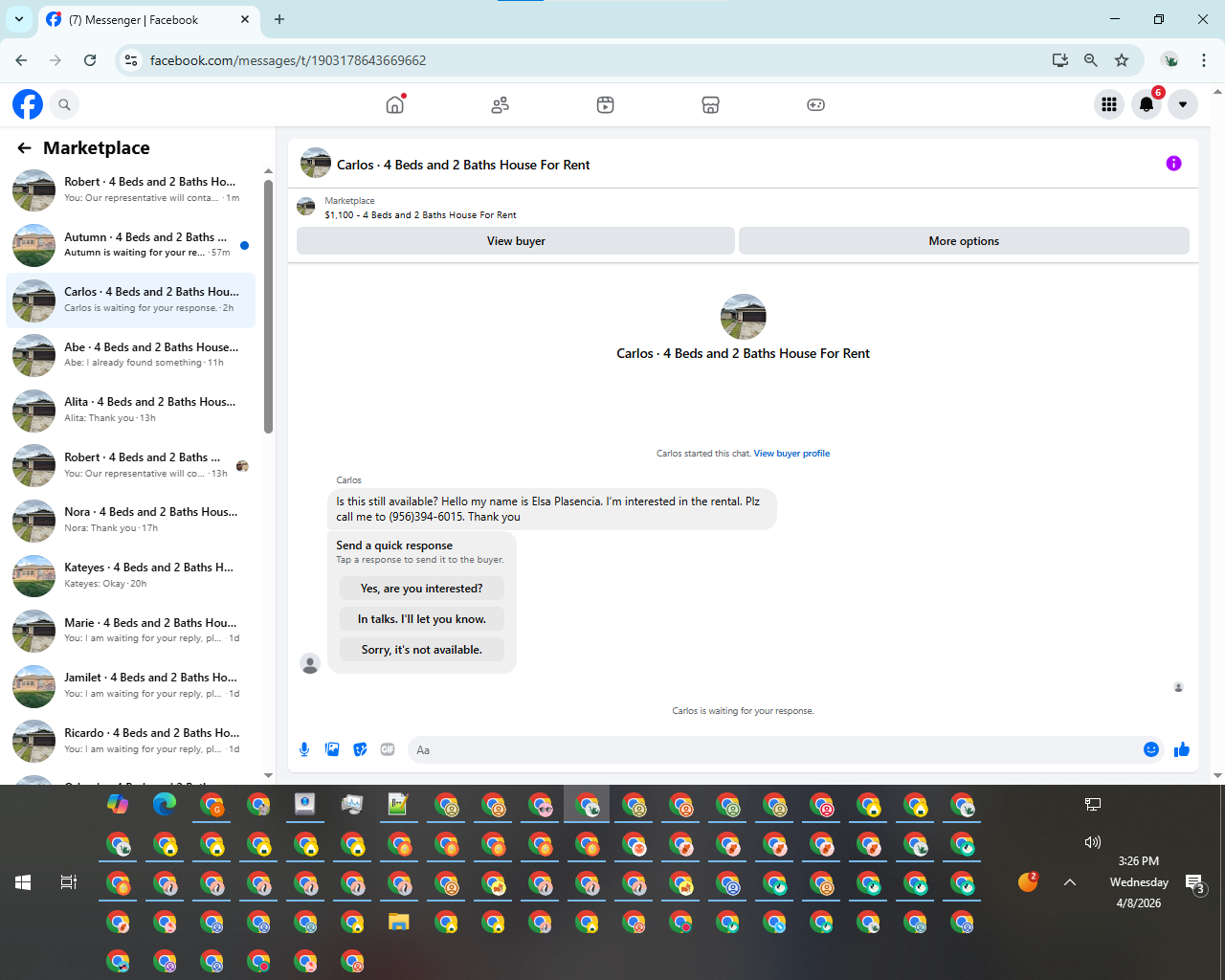The width and height of the screenshot is (1225, 980).
Task: Open Kateyes' conversation
Action: click(x=131, y=576)
